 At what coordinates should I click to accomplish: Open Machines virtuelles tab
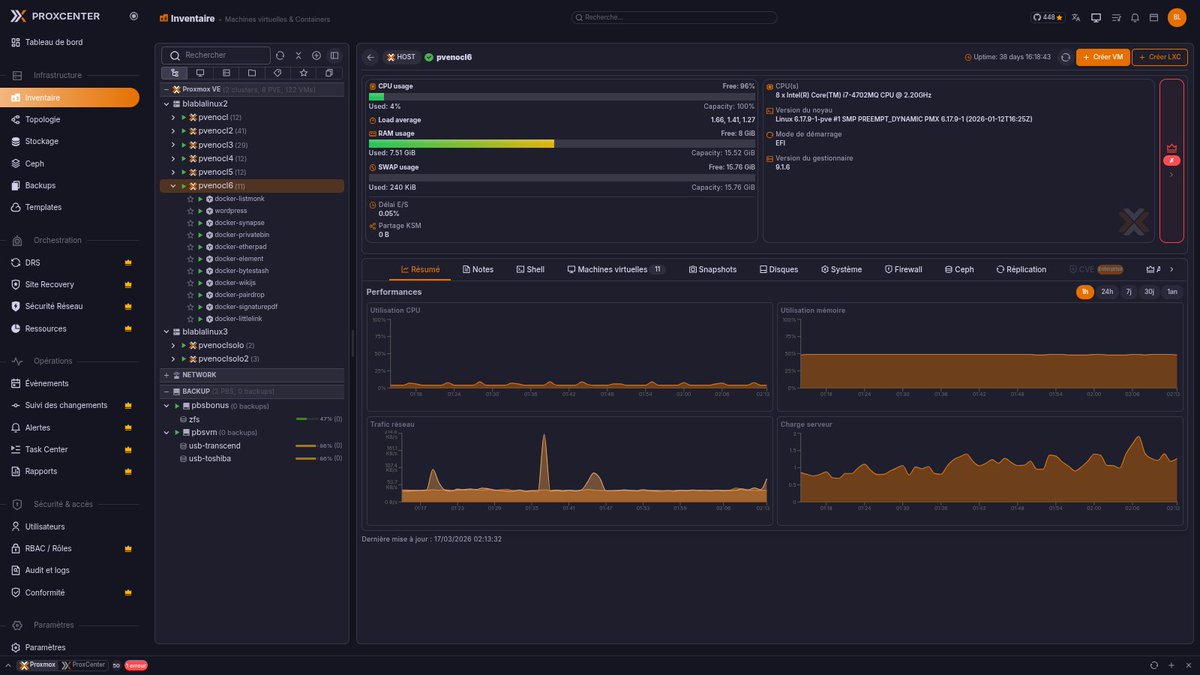click(x=615, y=269)
